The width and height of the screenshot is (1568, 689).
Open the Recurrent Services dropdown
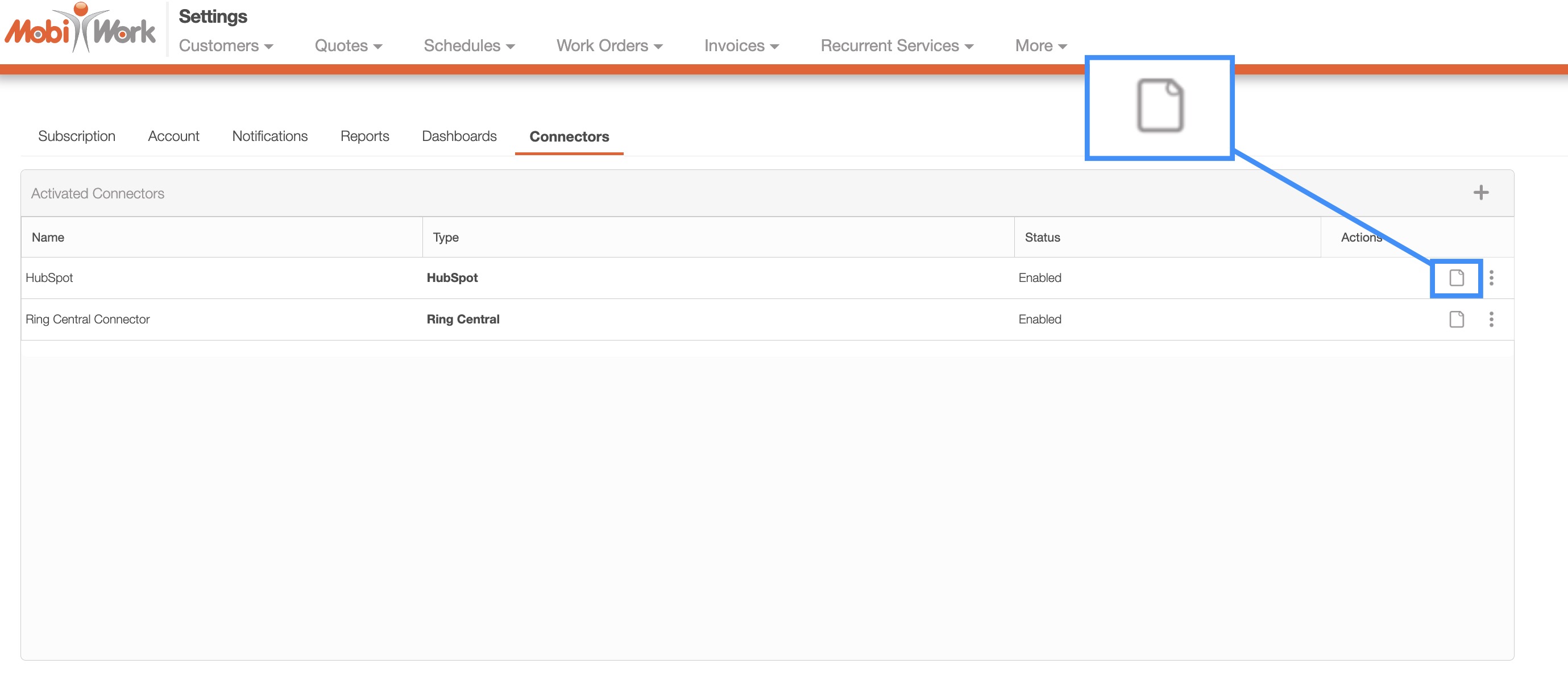point(896,45)
